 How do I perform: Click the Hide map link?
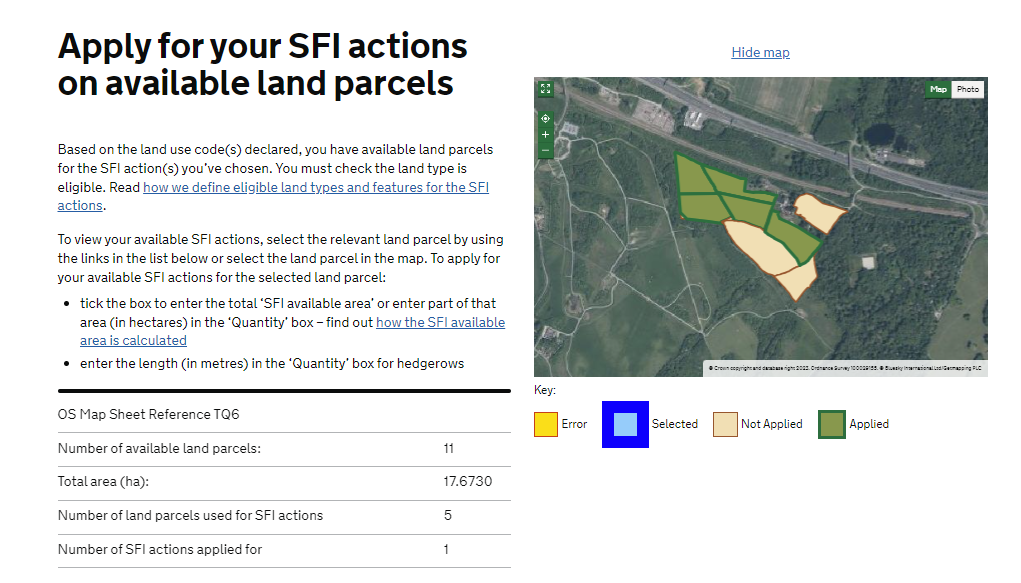[760, 52]
